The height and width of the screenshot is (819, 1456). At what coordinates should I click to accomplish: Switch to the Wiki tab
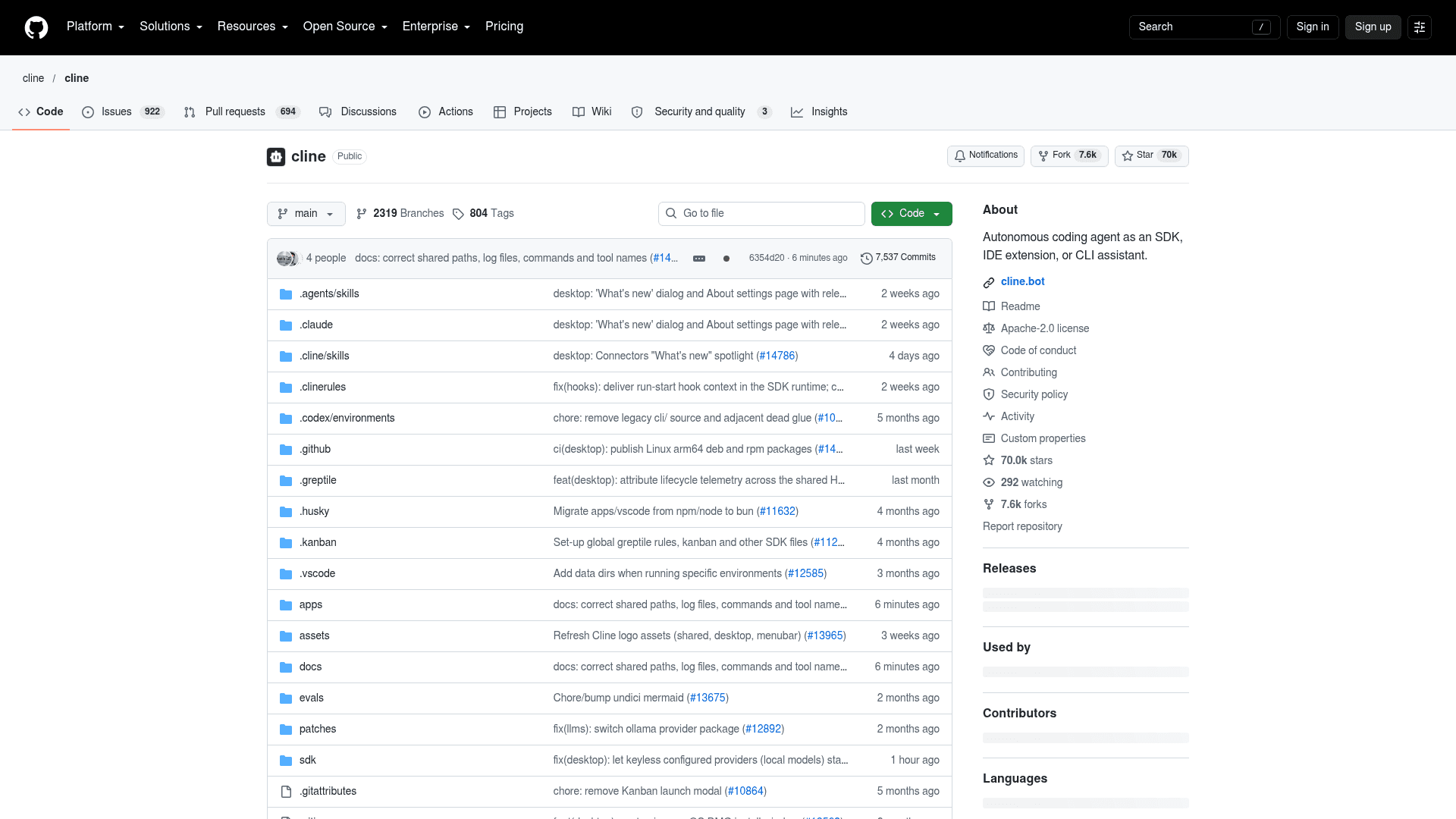click(592, 112)
